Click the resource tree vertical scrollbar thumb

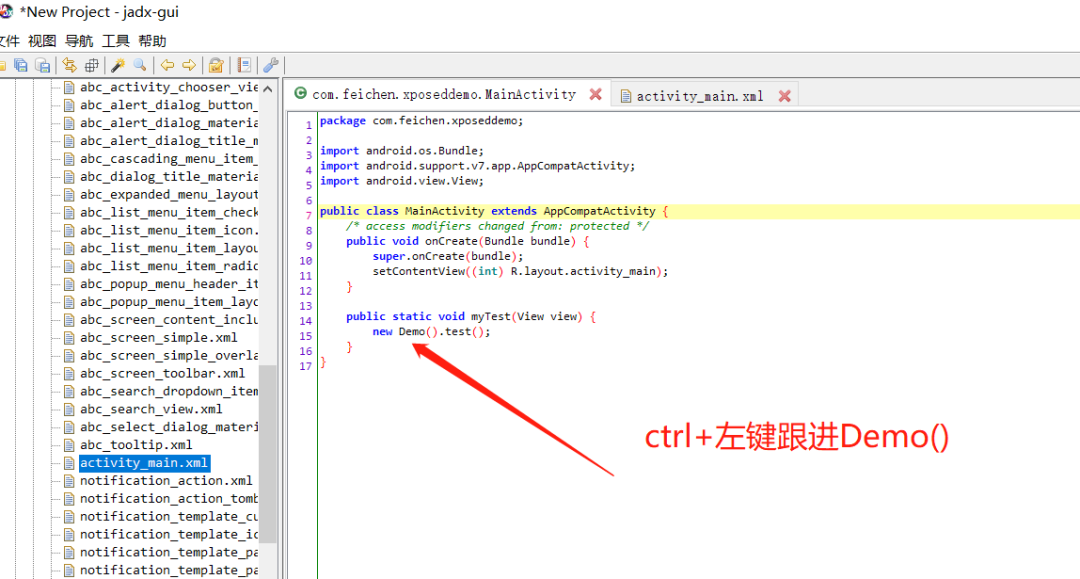point(268,454)
